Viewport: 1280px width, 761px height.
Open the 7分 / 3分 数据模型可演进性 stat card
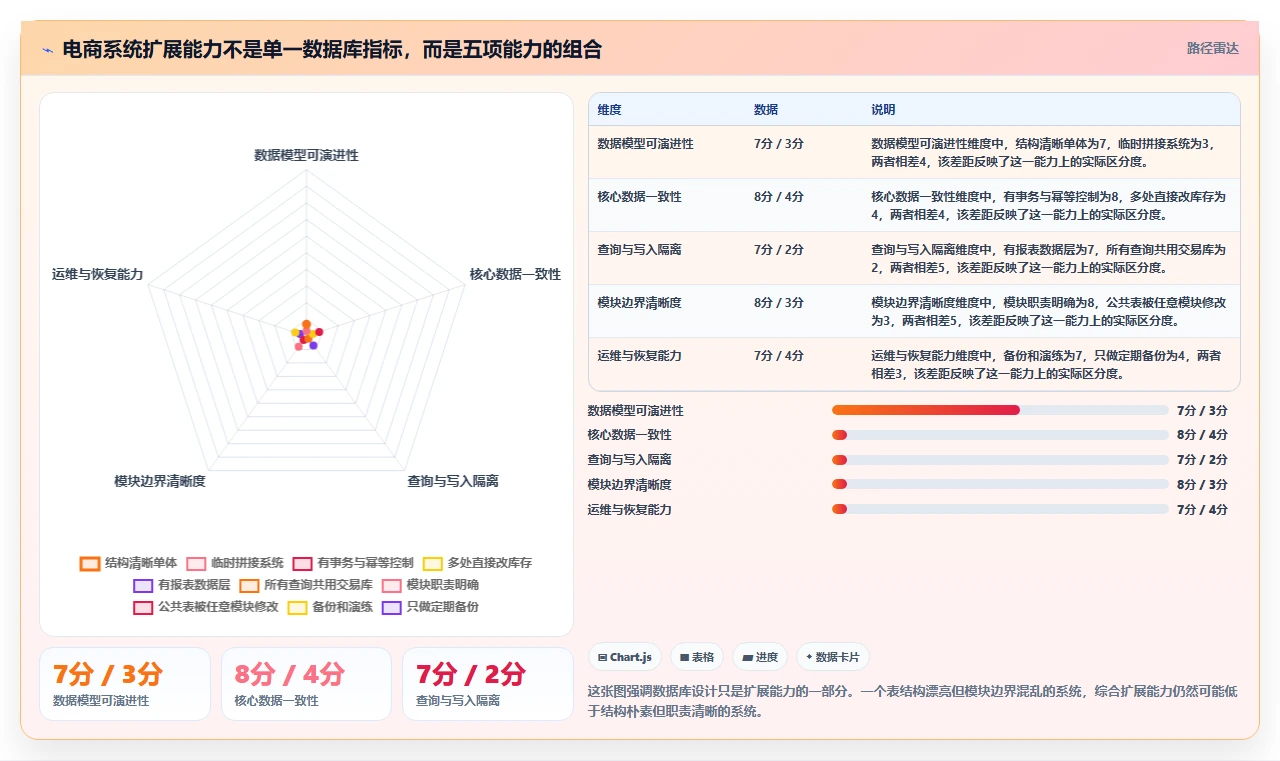tap(125, 684)
